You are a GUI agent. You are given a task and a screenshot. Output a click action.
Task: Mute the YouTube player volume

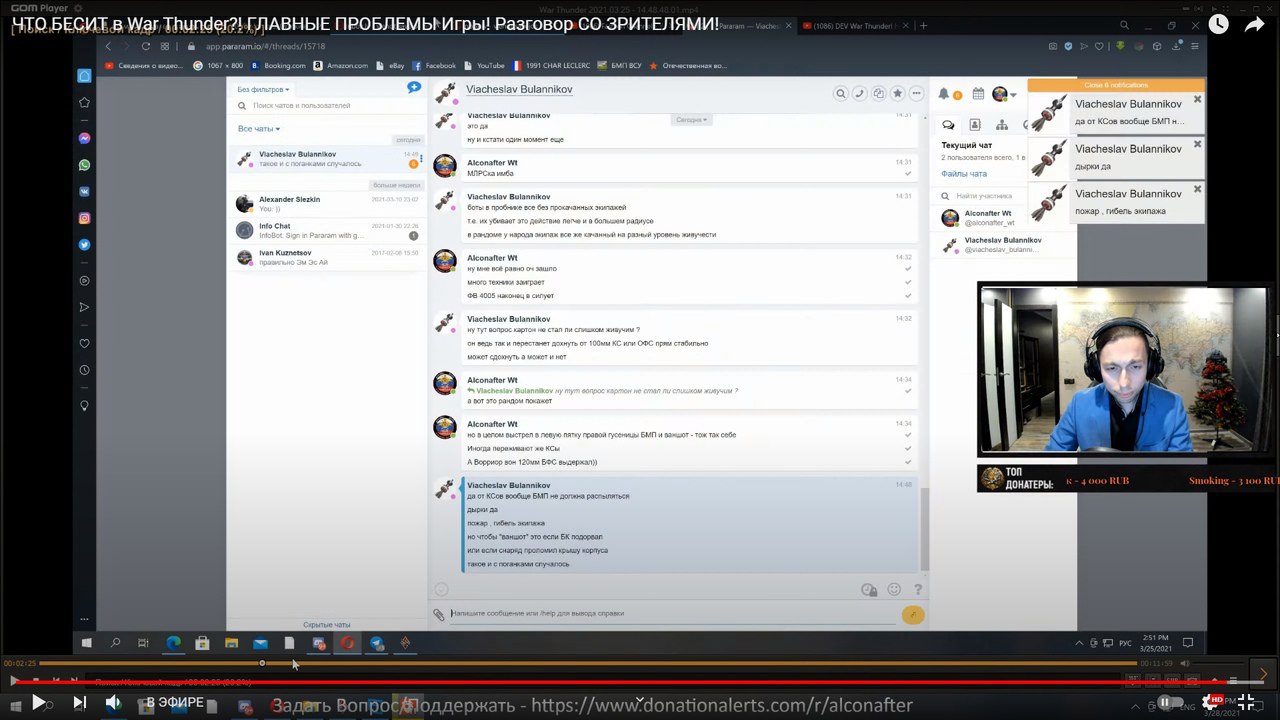coord(113,703)
